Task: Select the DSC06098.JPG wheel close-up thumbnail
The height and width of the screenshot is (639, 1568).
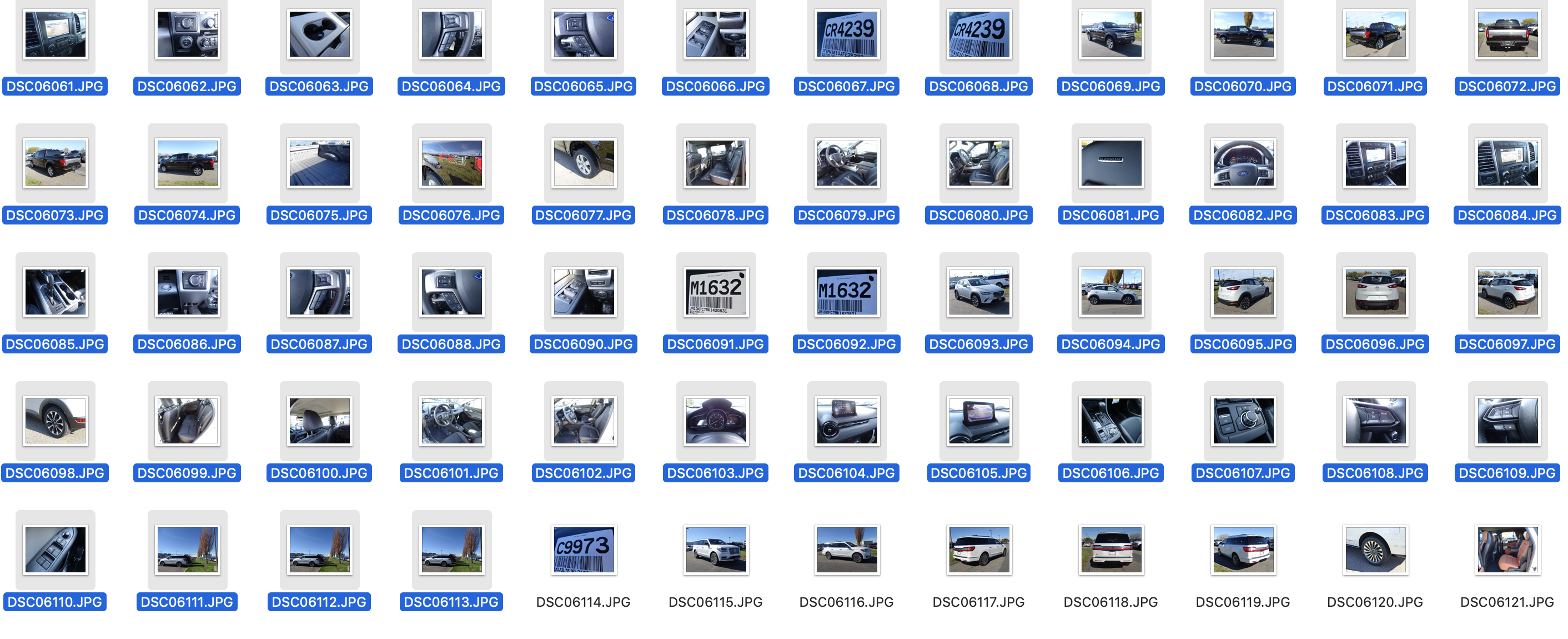Action: (x=55, y=421)
